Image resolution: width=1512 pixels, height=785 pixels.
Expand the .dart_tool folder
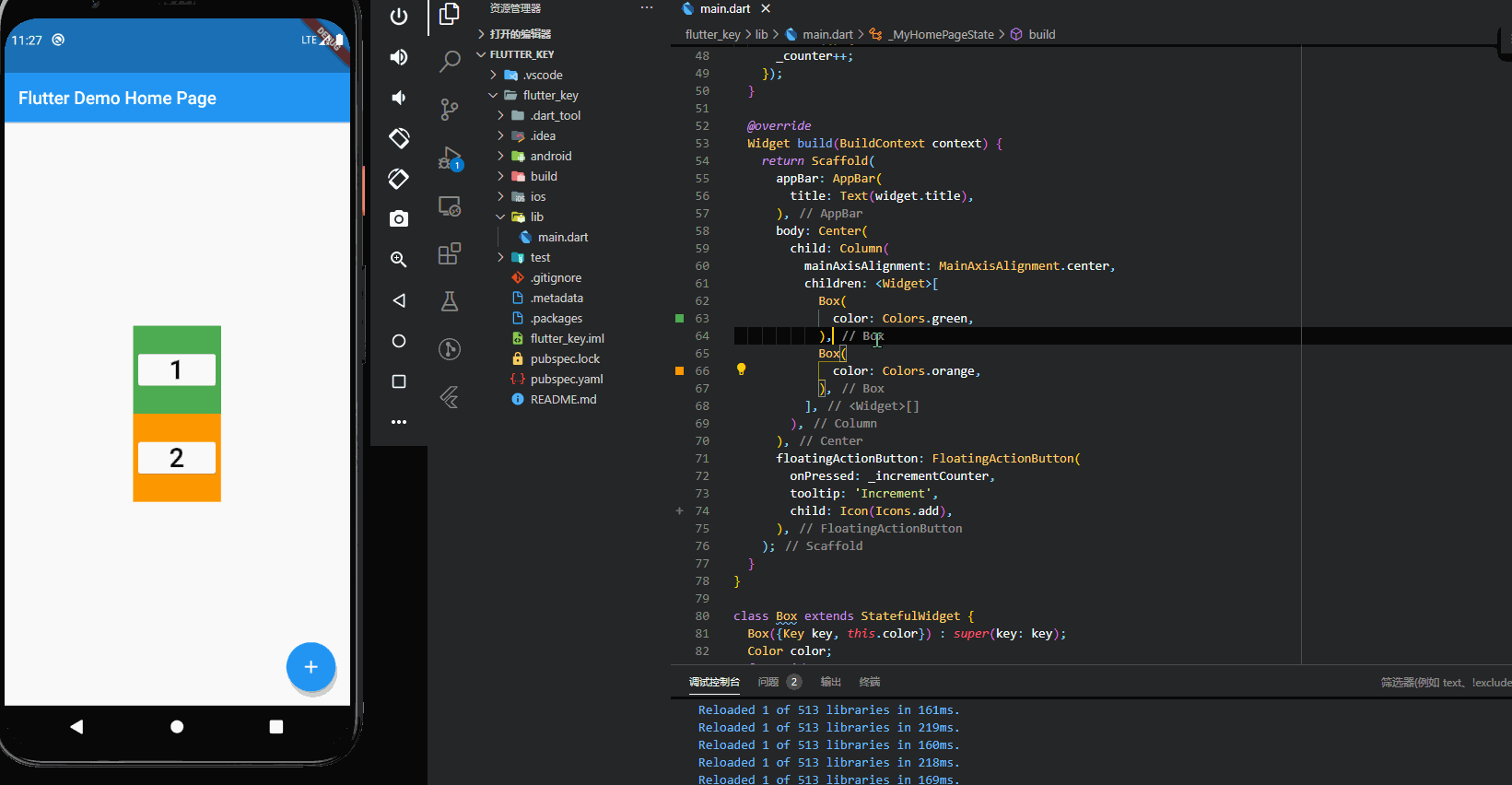pos(556,115)
